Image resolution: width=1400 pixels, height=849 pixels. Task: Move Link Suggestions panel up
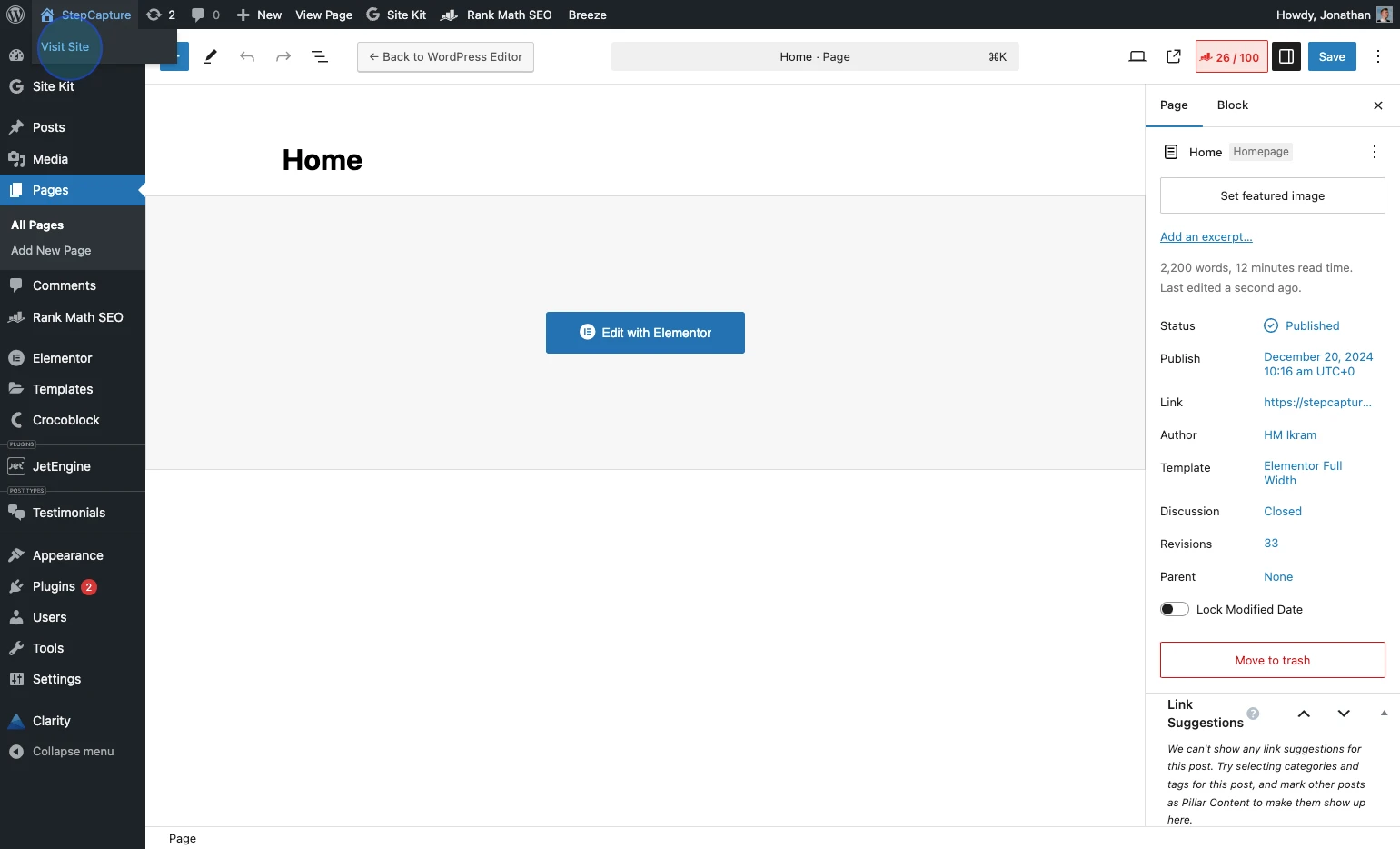(1304, 714)
